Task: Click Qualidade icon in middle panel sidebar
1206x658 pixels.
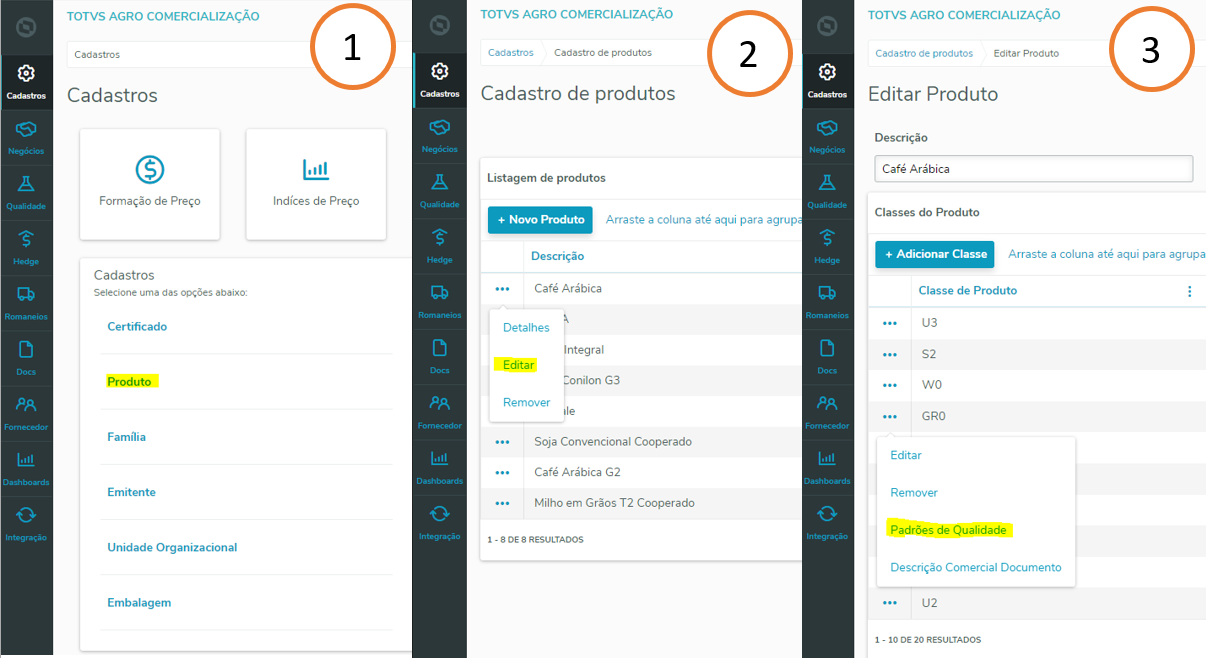Action: pyautogui.click(x=439, y=182)
